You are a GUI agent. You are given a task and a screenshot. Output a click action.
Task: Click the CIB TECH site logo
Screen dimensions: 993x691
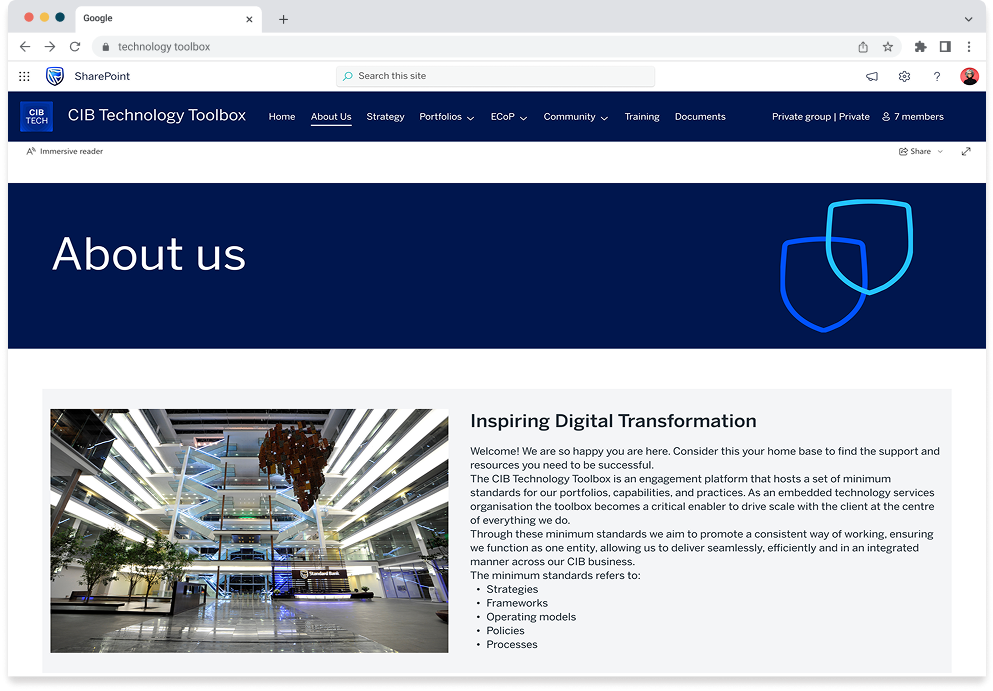tap(37, 116)
